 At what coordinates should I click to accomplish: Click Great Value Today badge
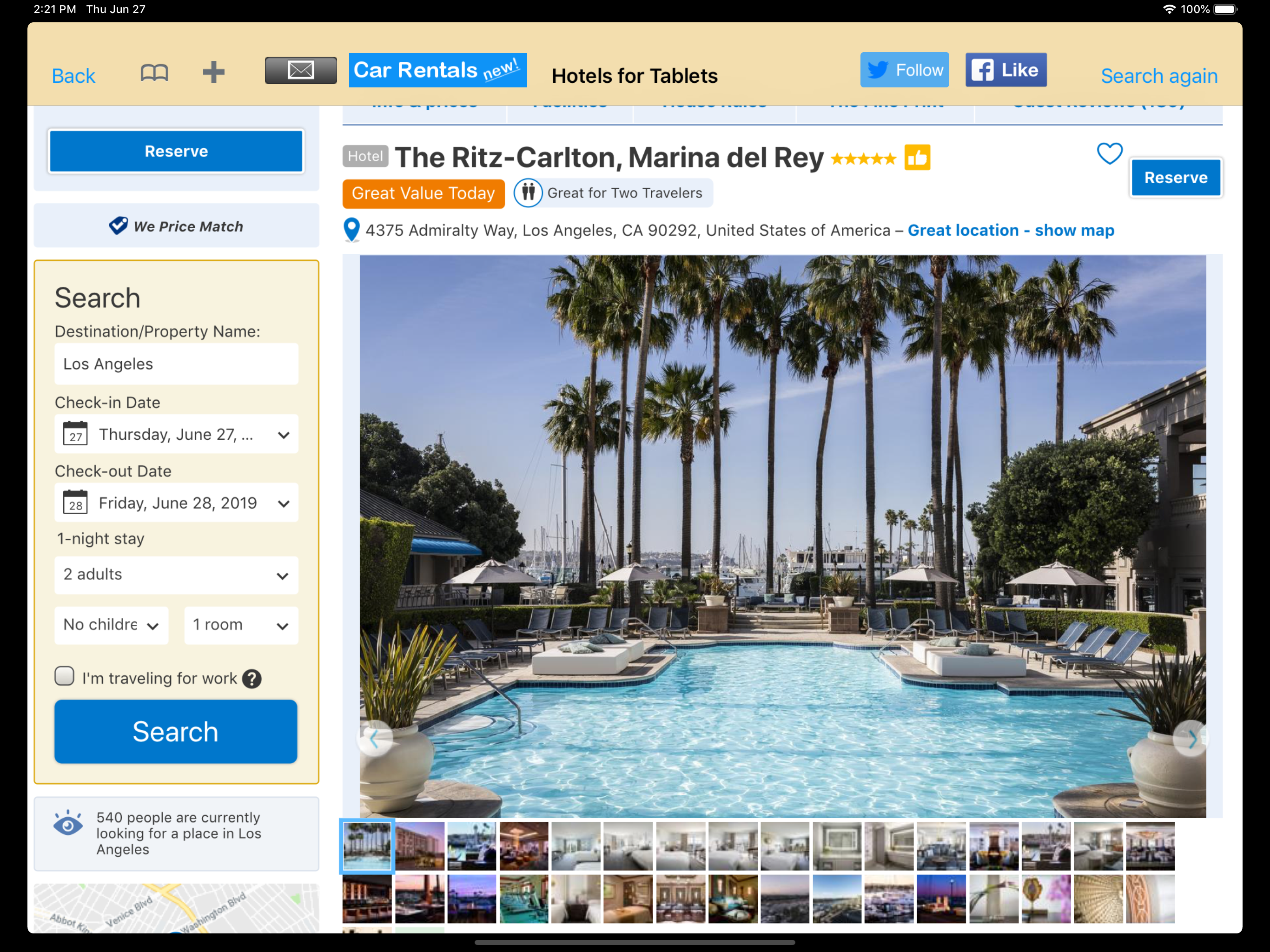pos(423,193)
